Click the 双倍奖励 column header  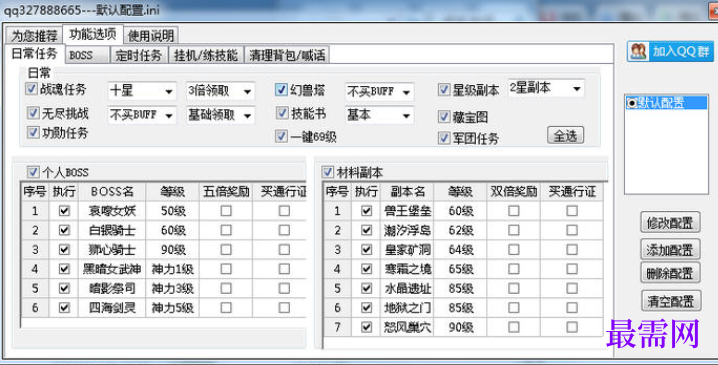pyautogui.click(x=514, y=191)
